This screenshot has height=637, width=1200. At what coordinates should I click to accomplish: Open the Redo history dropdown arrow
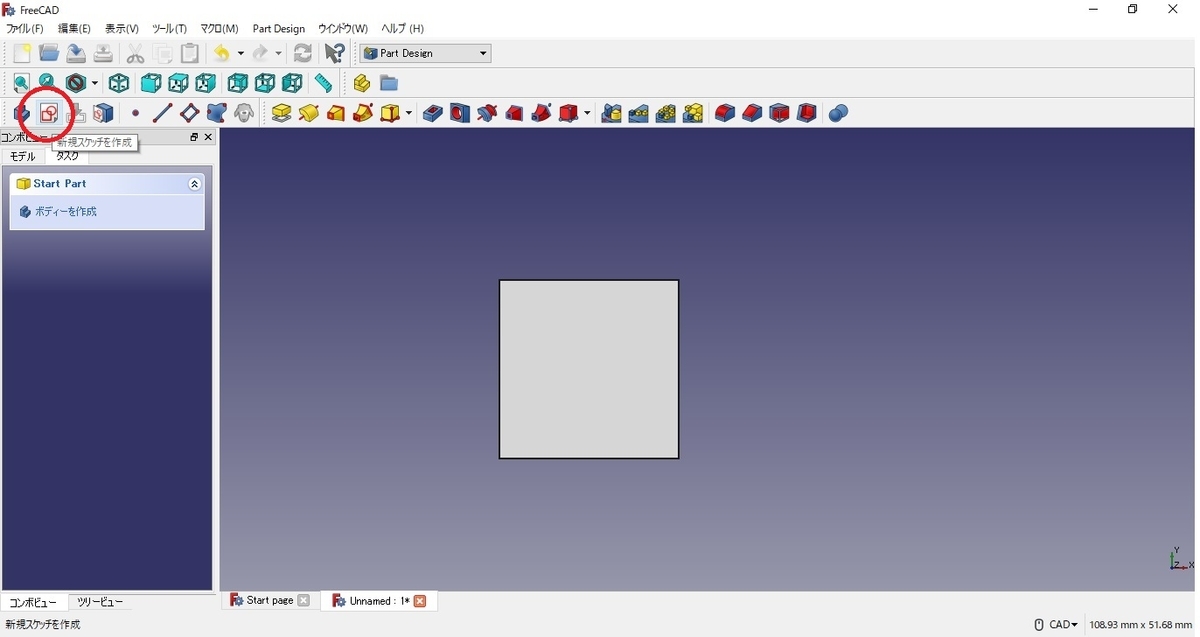click(x=279, y=53)
